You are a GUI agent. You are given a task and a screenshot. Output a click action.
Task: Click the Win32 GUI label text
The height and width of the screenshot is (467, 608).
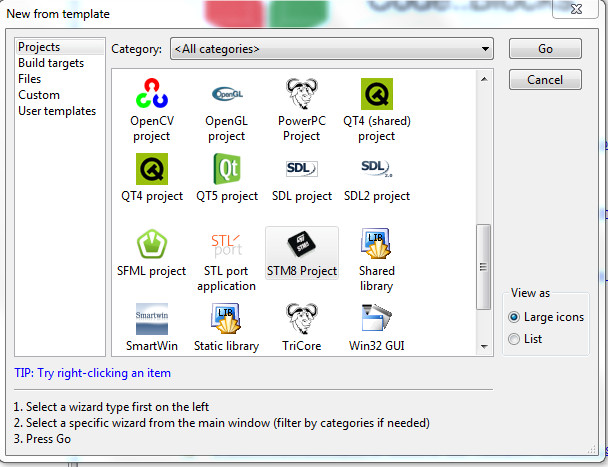click(x=377, y=346)
